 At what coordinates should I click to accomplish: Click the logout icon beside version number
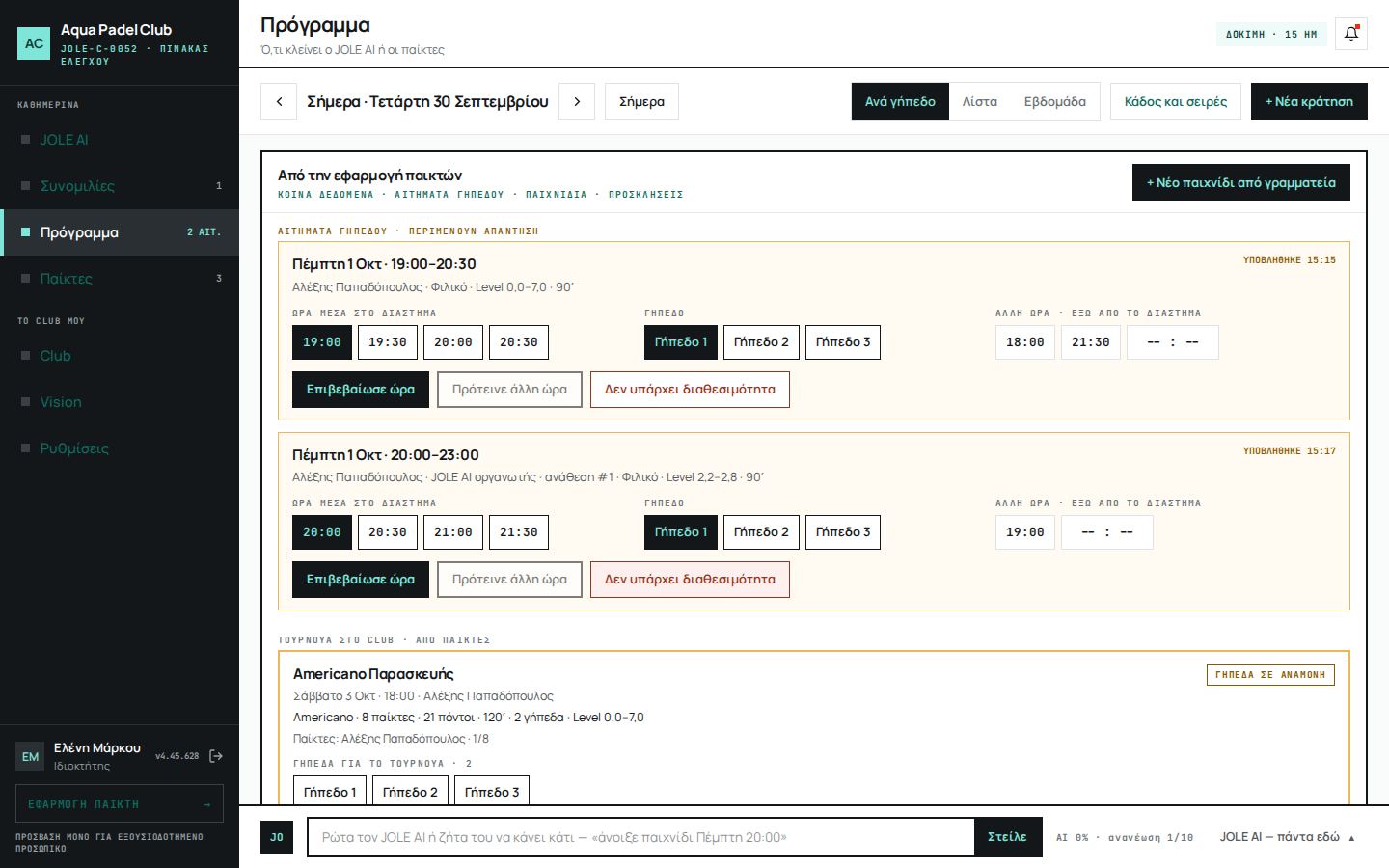[x=216, y=756]
